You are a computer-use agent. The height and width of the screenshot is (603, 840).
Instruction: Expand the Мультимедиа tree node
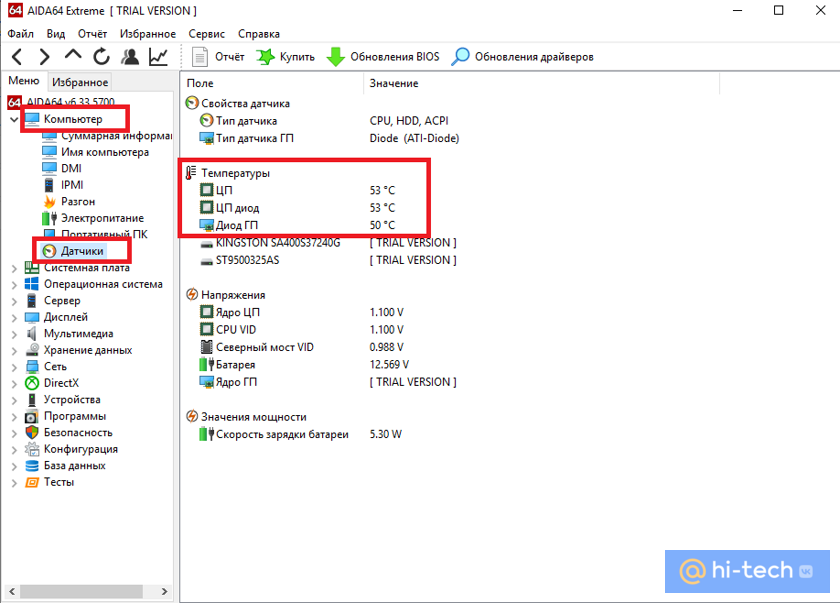pos(14,334)
